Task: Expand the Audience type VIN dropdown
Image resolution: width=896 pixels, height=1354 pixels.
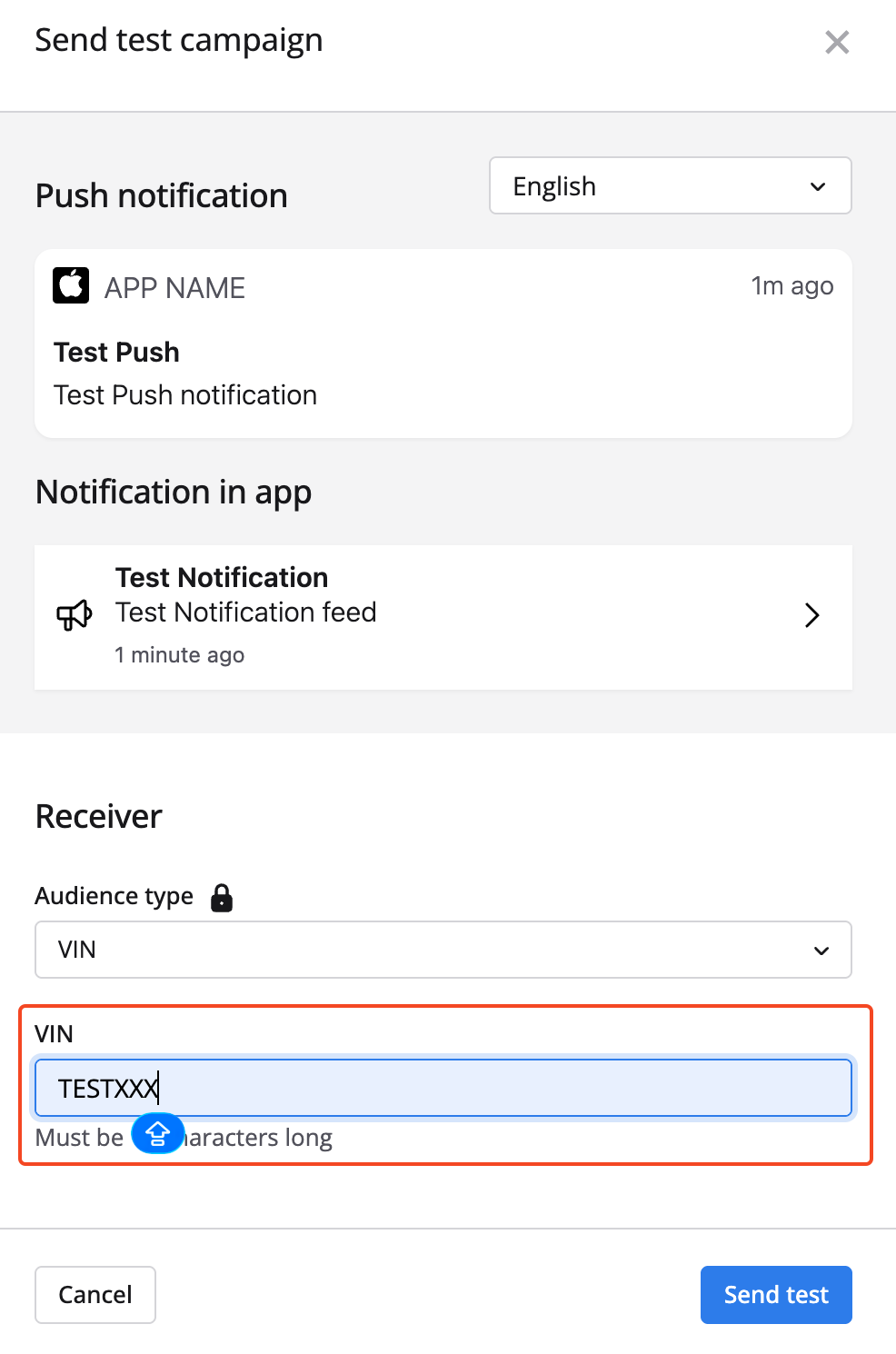Action: coord(443,950)
